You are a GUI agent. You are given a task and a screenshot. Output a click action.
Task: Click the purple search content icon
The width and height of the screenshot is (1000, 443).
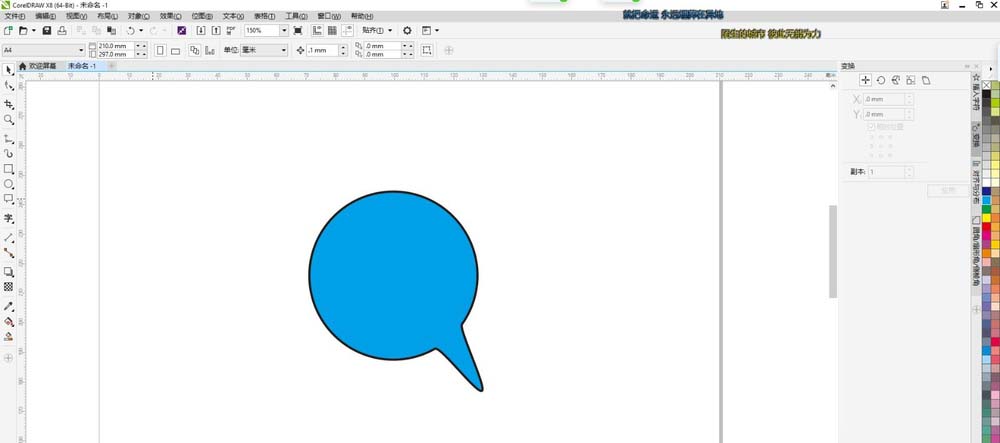(x=182, y=31)
